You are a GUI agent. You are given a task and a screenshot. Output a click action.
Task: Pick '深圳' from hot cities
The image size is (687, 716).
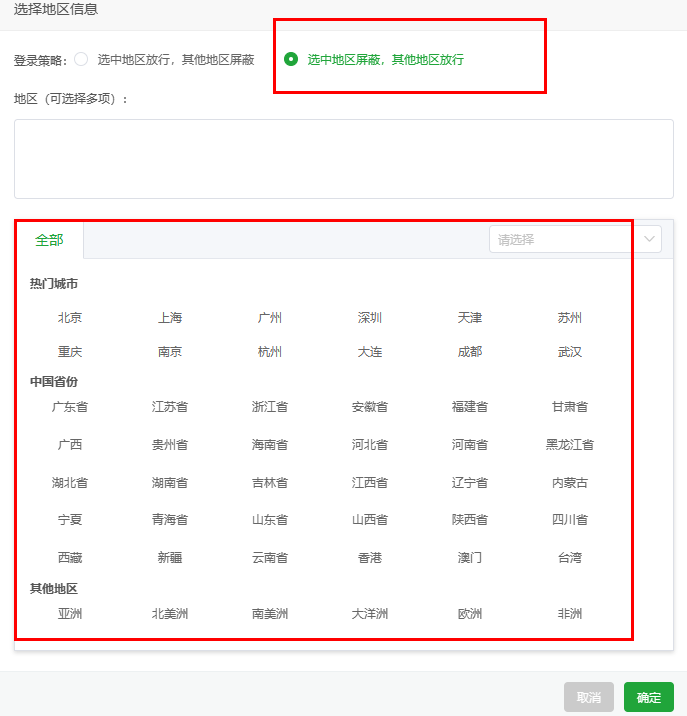click(x=370, y=318)
